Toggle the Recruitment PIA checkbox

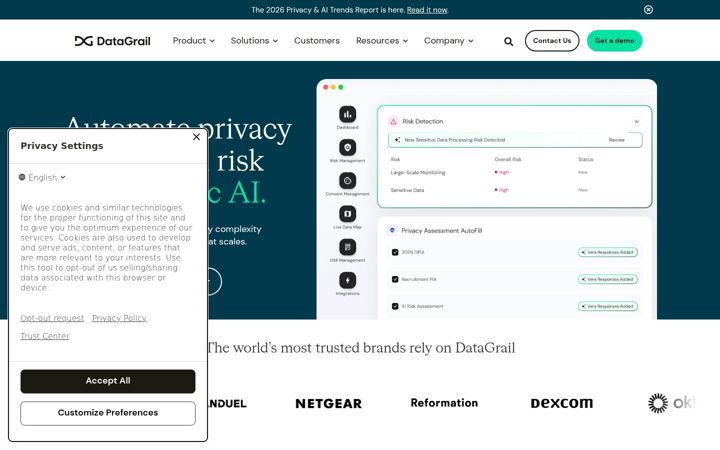(395, 279)
